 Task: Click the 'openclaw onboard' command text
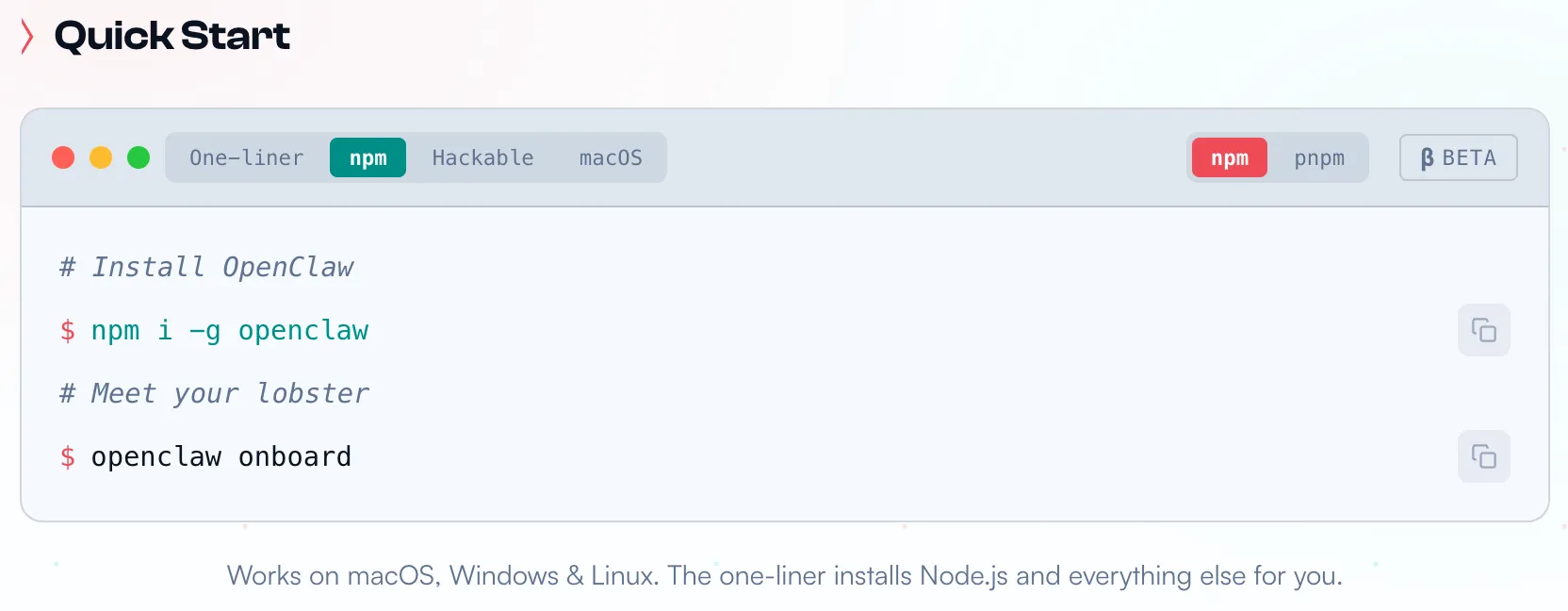[x=220, y=457]
